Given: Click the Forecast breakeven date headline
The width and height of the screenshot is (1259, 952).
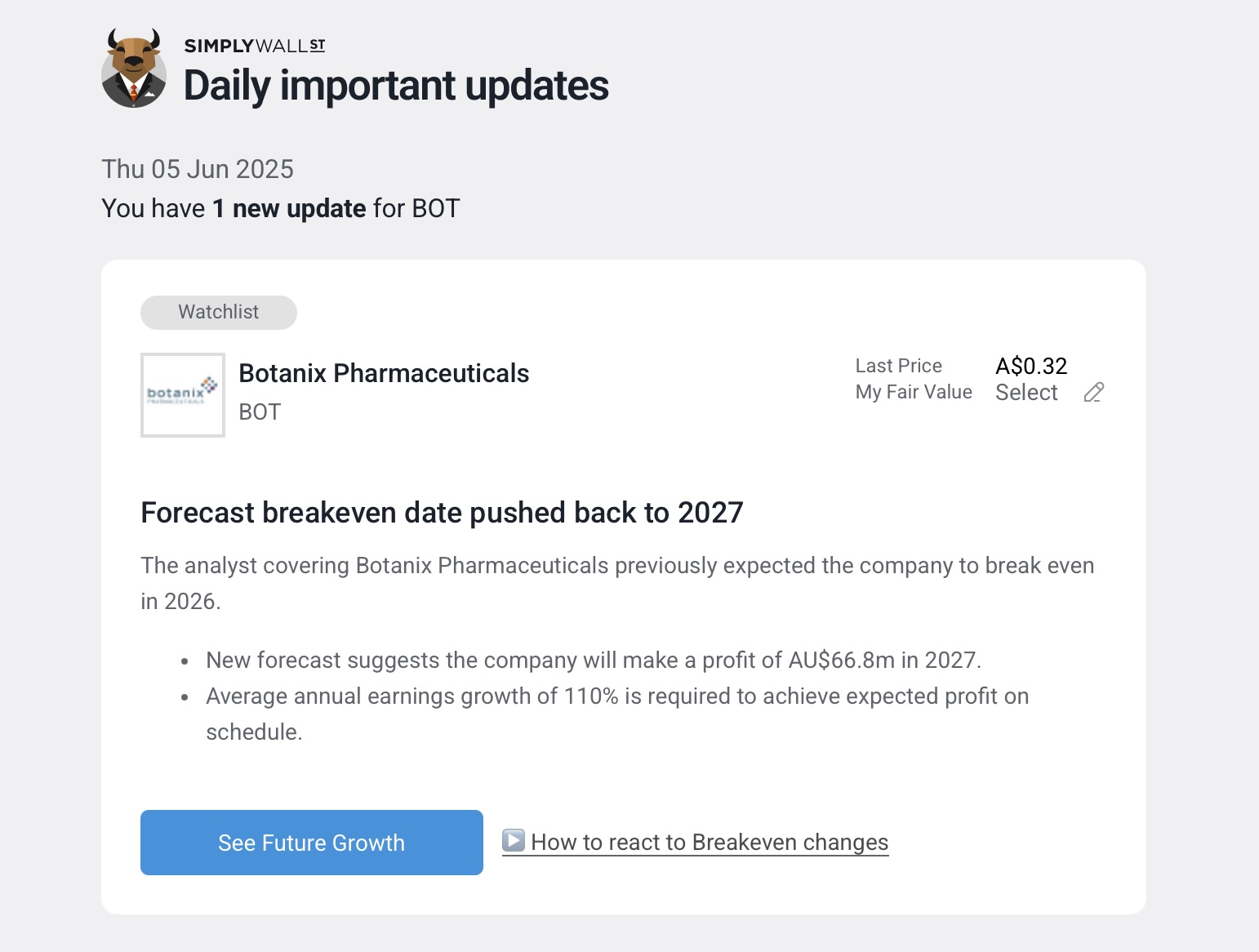Looking at the screenshot, I should tap(442, 513).
